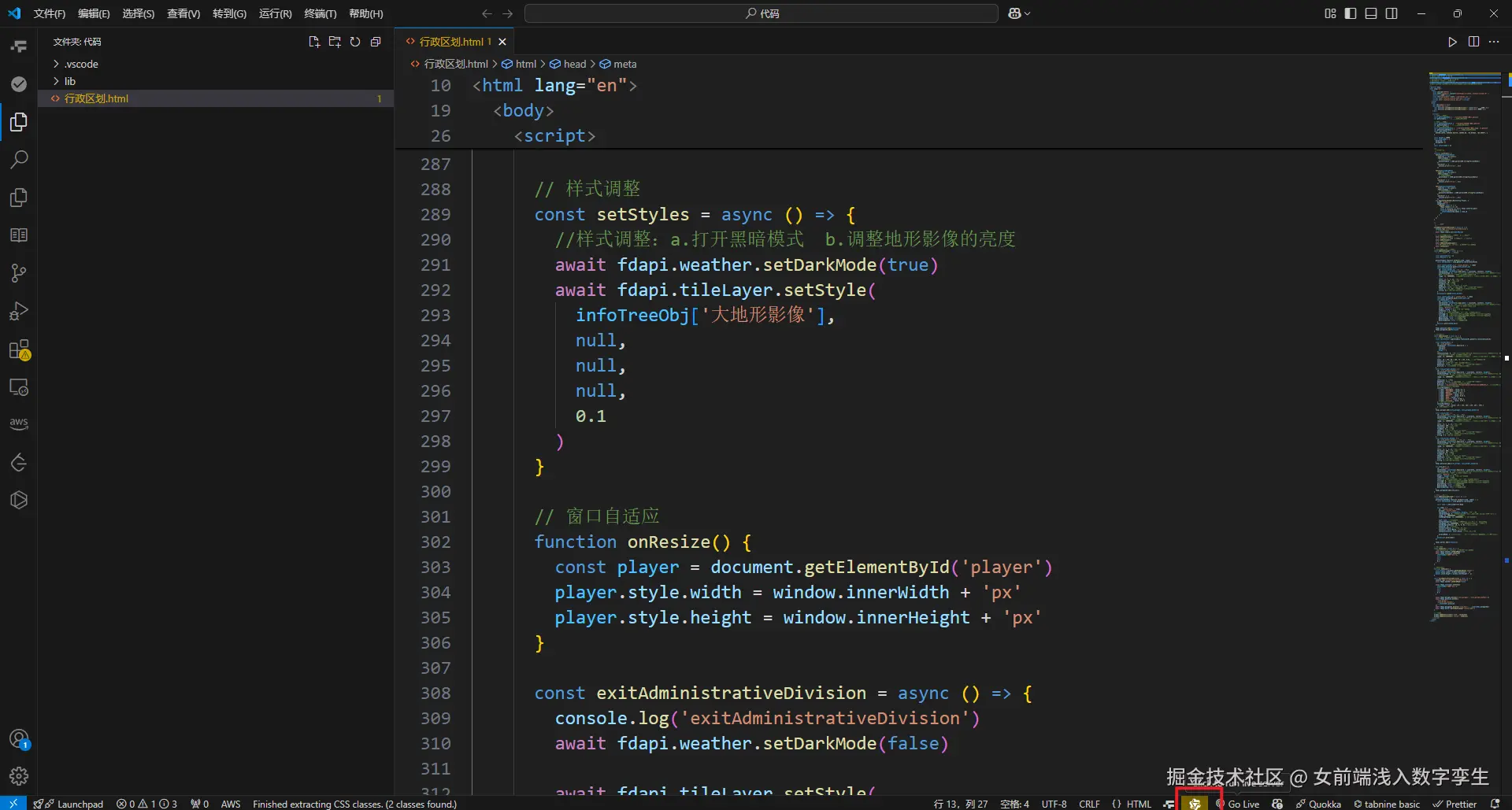Screen dimensions: 1512x810
Task: Collapse all folders in explorer
Action: [x=376, y=42]
